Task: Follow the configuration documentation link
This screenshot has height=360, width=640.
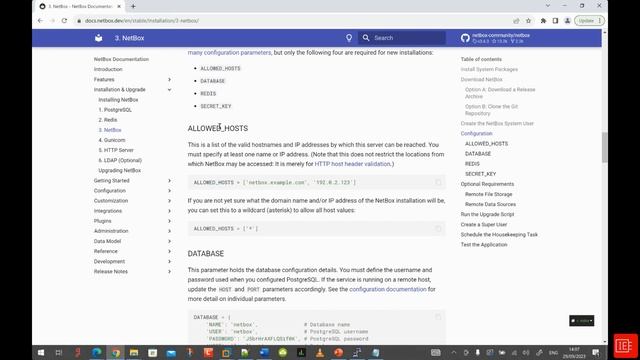Action: coord(388,289)
